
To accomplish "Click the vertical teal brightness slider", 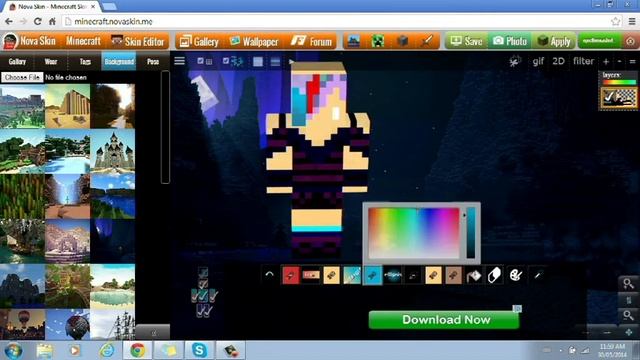I will (471, 233).
